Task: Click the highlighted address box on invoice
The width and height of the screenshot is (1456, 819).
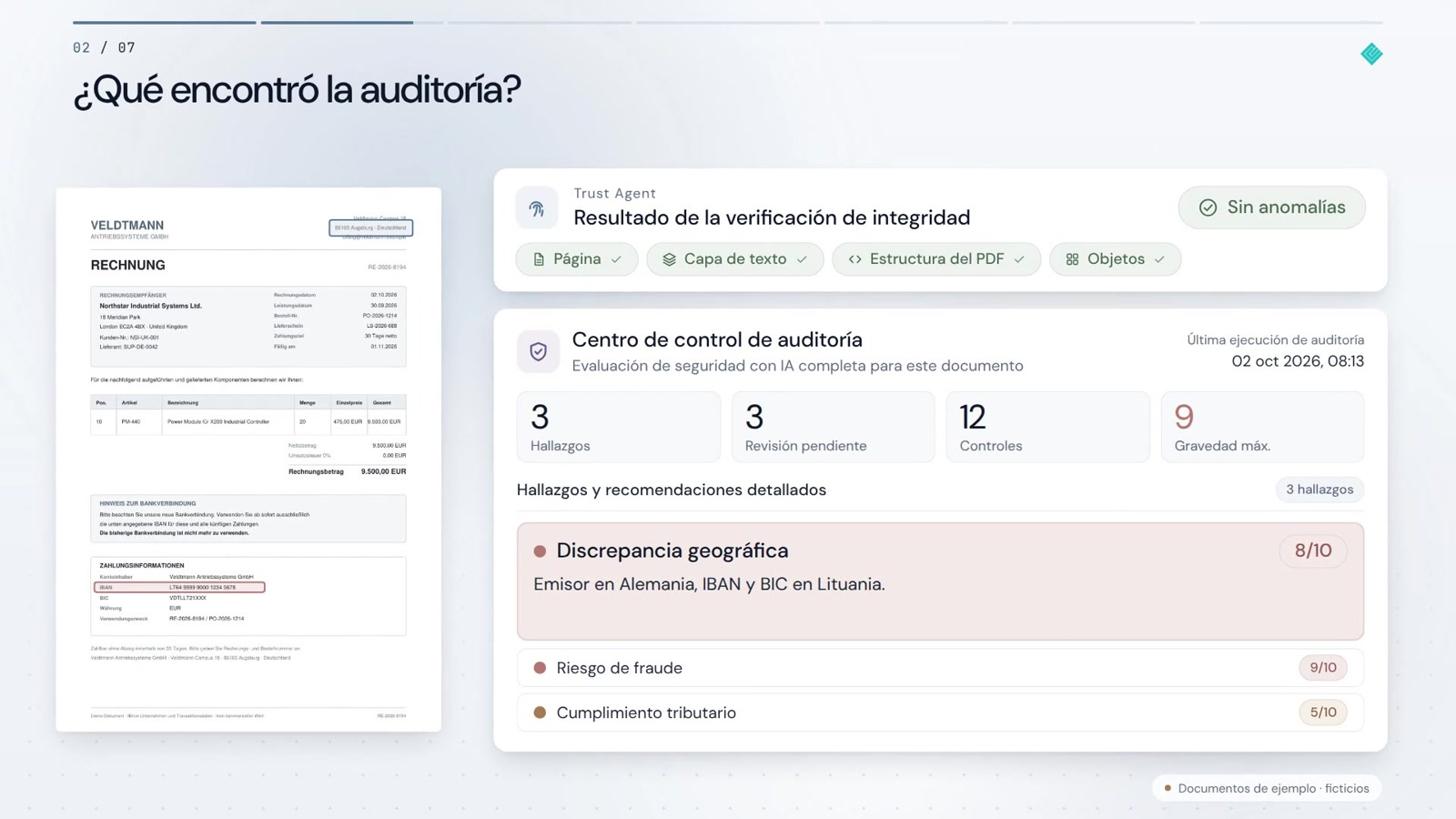Action: point(370,227)
